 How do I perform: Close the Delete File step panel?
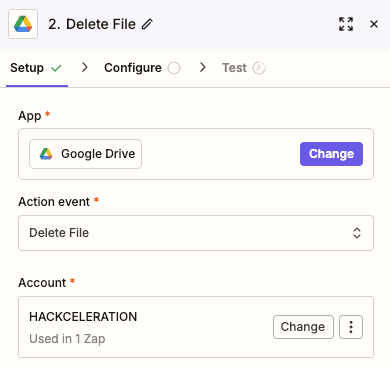click(x=374, y=24)
